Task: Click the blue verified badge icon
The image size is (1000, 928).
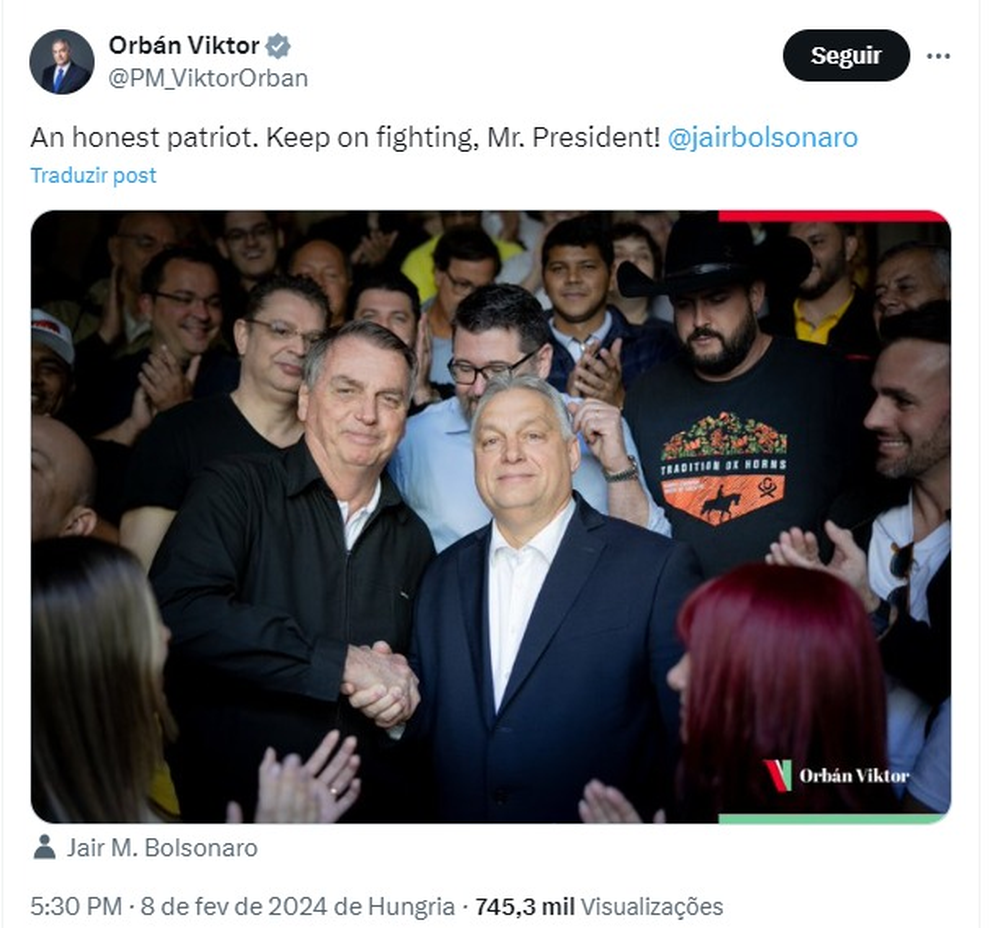Action: (278, 46)
